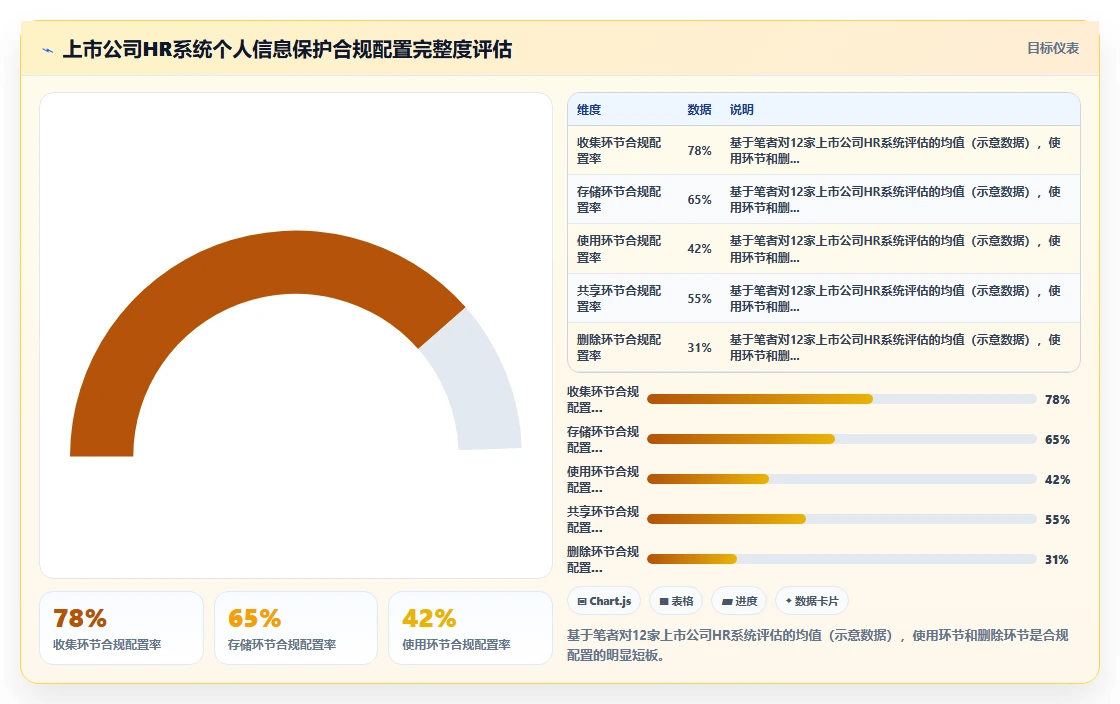
Task: Click the 说明 text in the 收集环节 row
Action: (x=895, y=151)
